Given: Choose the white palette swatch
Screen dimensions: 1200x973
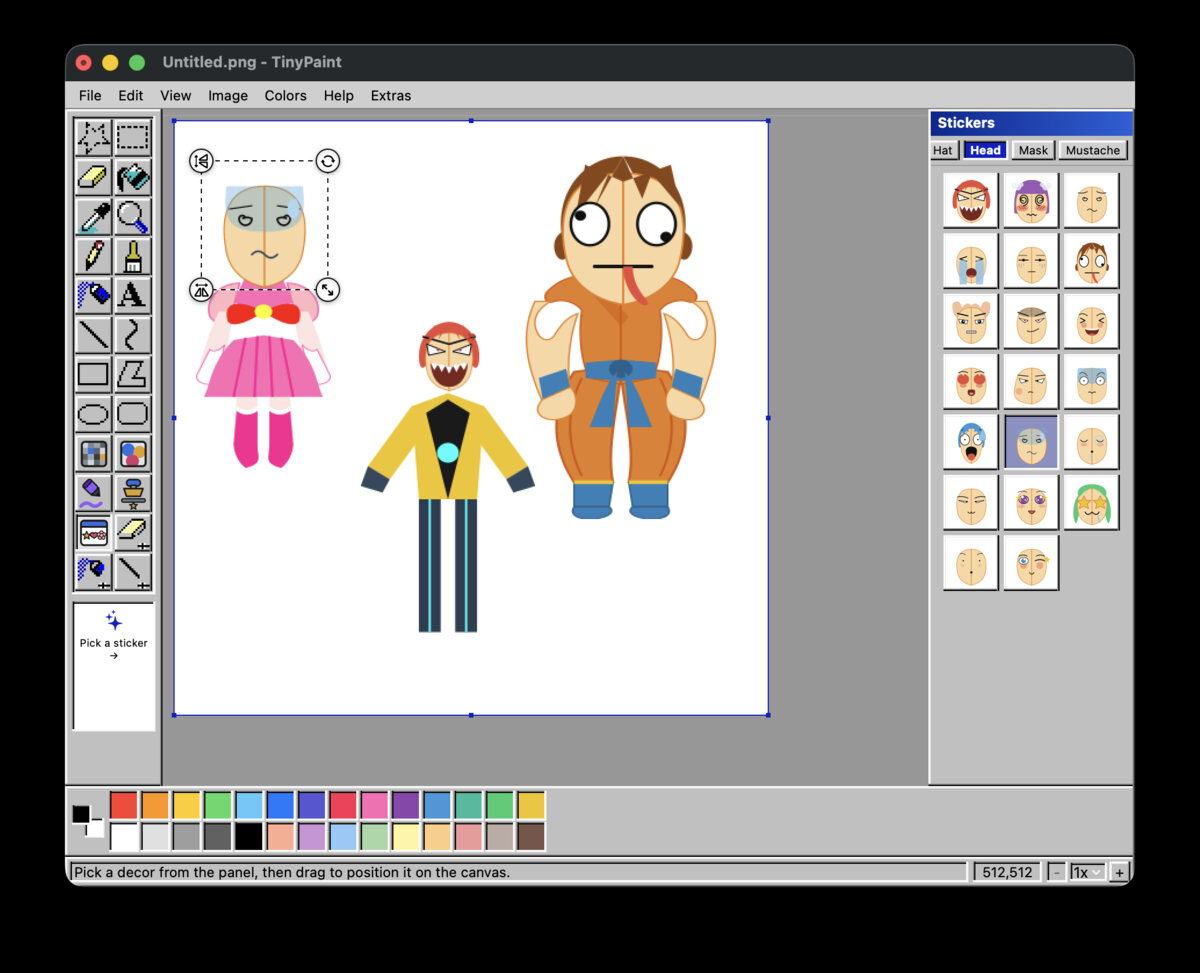Looking at the screenshot, I should point(124,836).
